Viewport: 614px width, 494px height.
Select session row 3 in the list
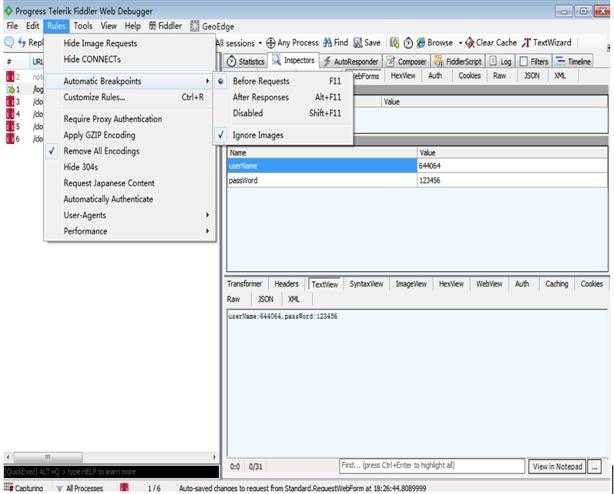coord(24,102)
